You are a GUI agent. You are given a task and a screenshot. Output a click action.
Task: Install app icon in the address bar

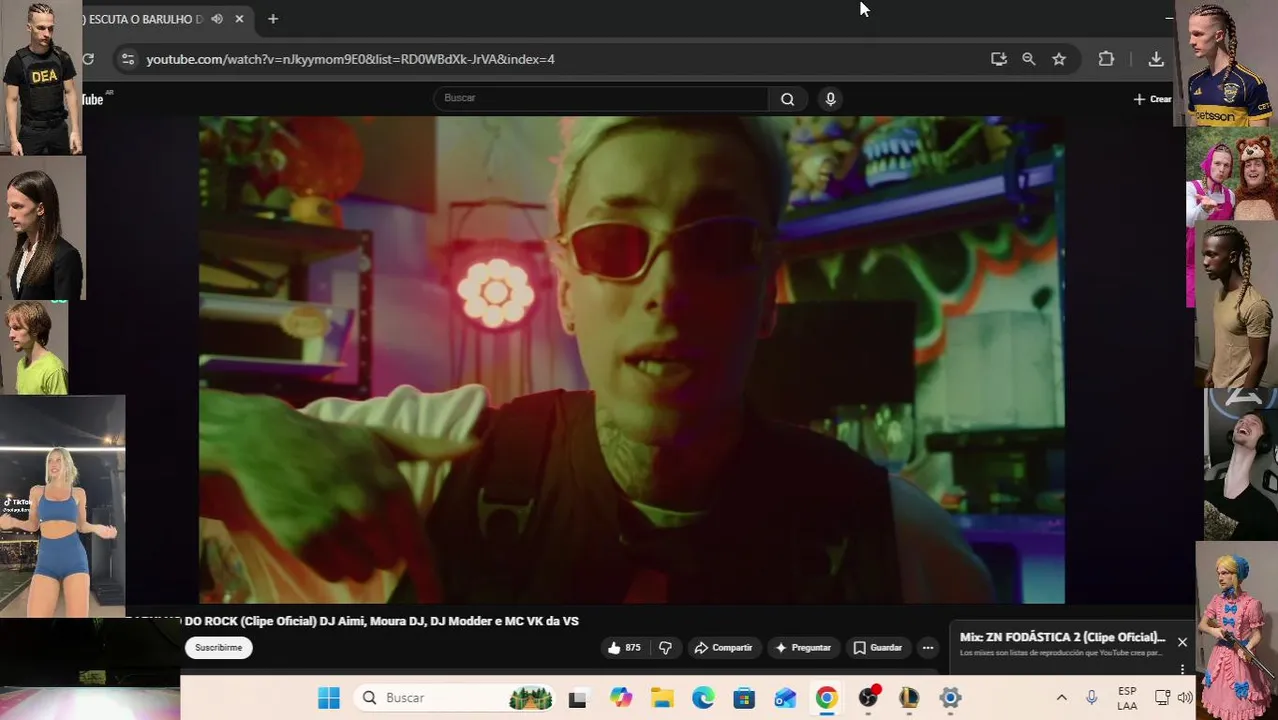click(998, 59)
